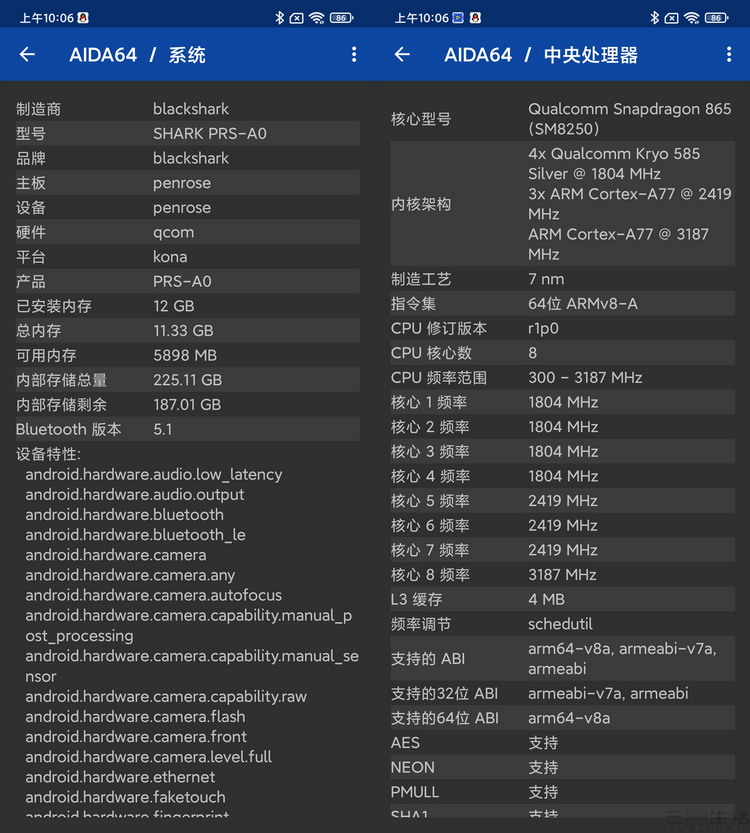Select the 频率调节 schedutil row
The height and width of the screenshot is (833, 750).
coord(562,624)
